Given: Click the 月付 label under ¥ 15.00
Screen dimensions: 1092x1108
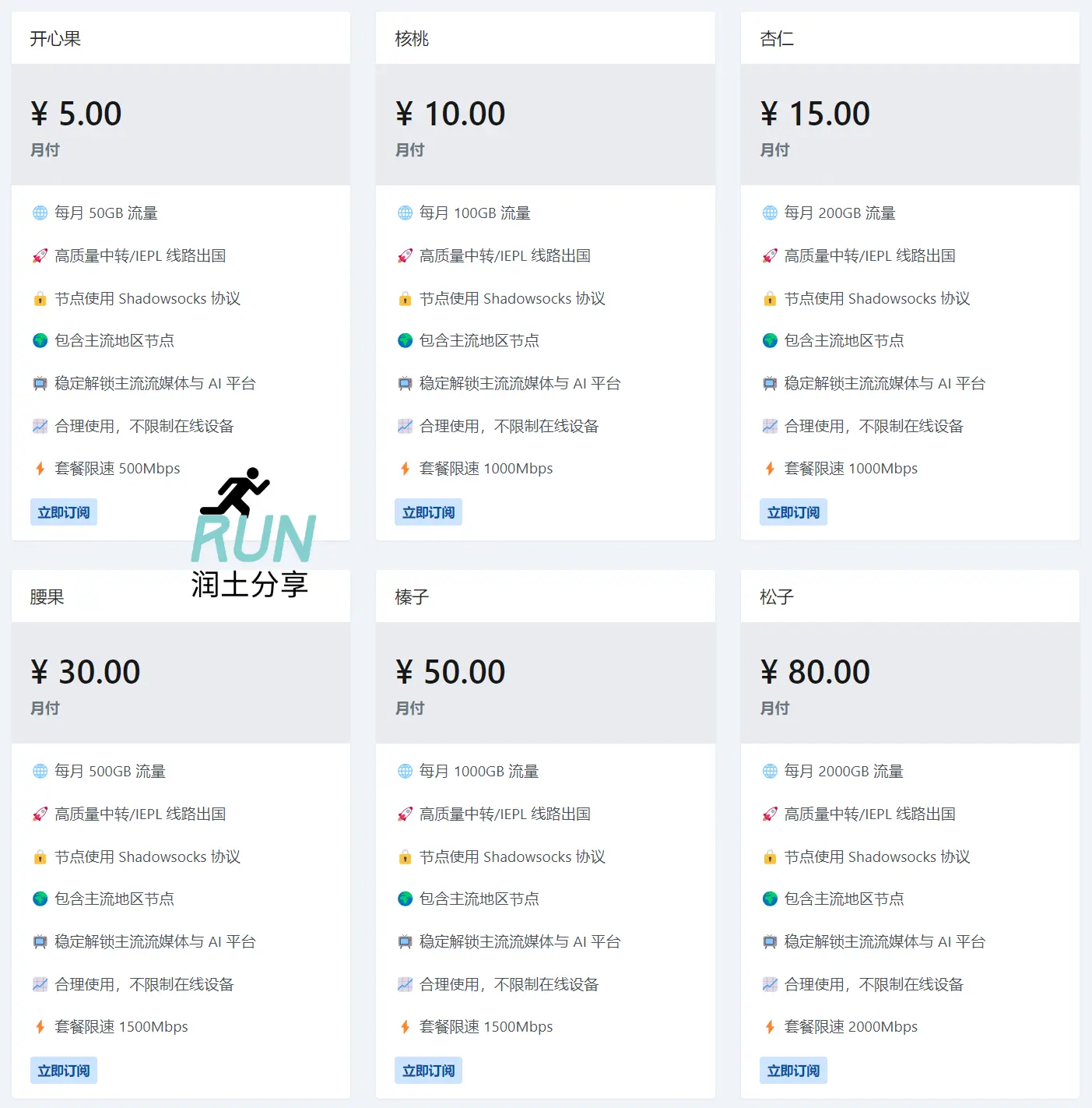Looking at the screenshot, I should pos(774,150).
